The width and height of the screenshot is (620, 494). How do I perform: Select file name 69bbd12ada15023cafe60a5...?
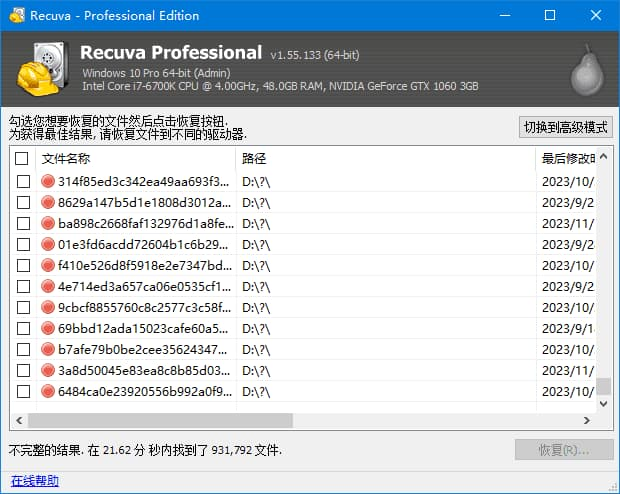(143, 328)
